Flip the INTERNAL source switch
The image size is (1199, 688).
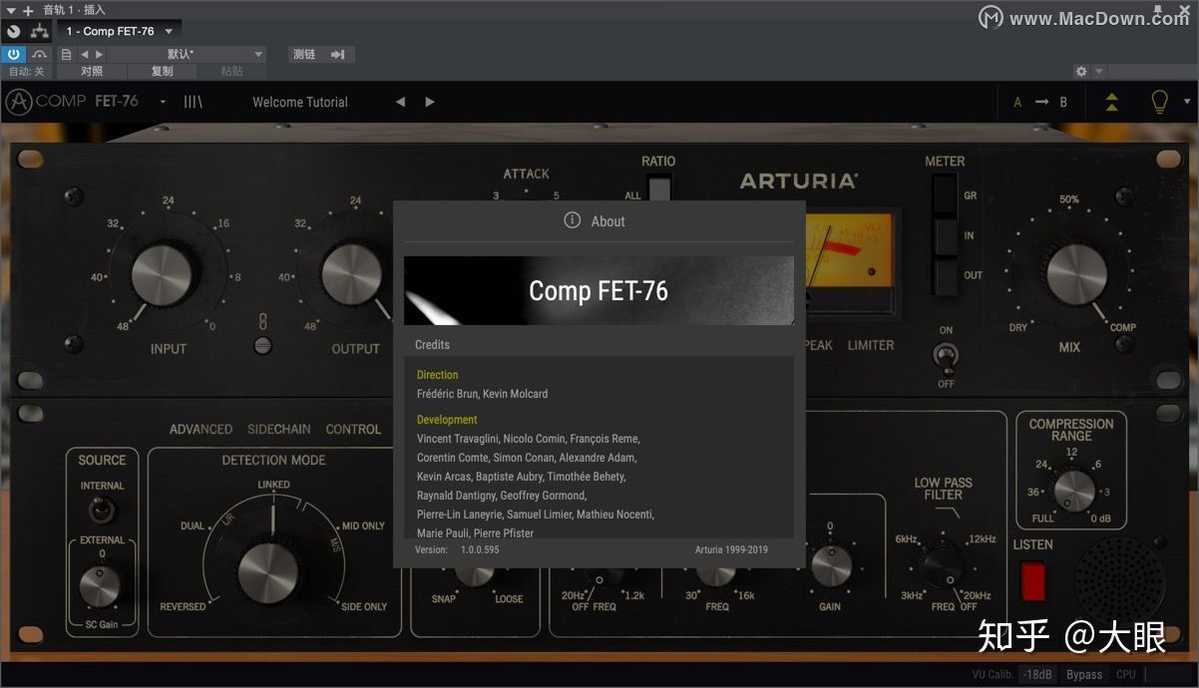coord(101,508)
